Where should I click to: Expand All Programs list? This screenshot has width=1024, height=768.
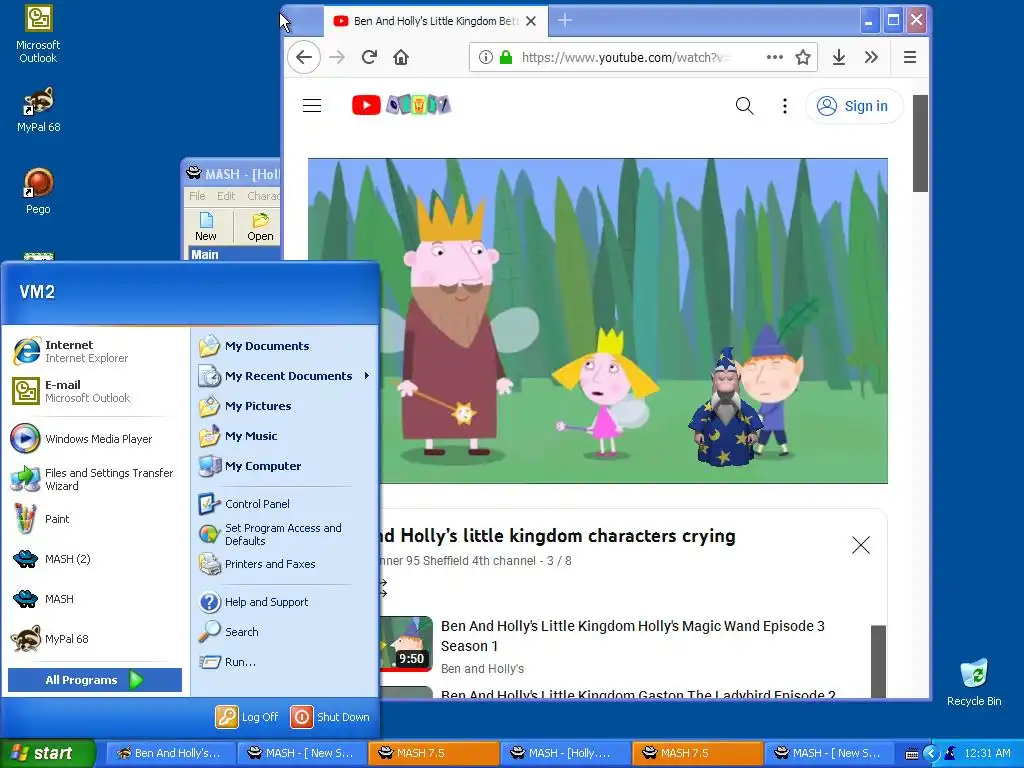(x=95, y=680)
